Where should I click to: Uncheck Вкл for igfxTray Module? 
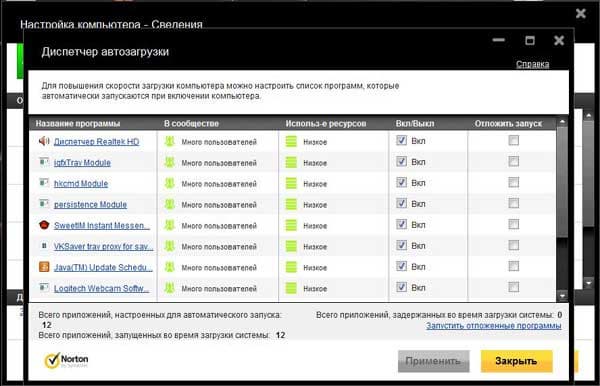pos(401,161)
